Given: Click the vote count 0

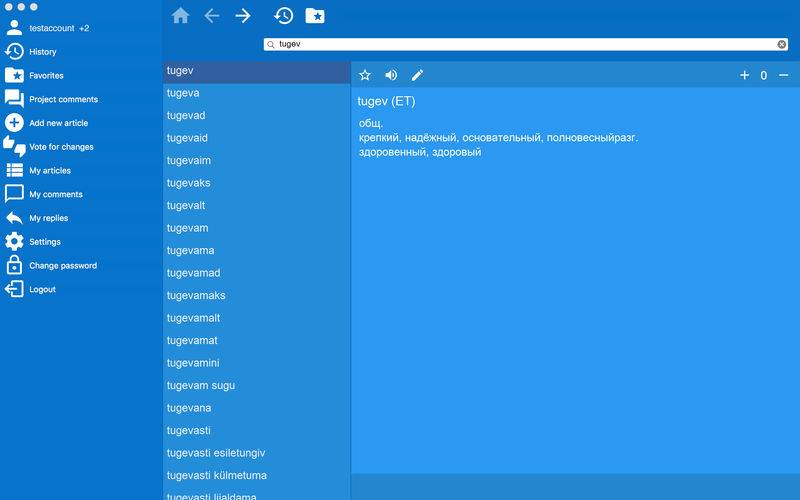Looking at the screenshot, I should pyautogui.click(x=763, y=76).
